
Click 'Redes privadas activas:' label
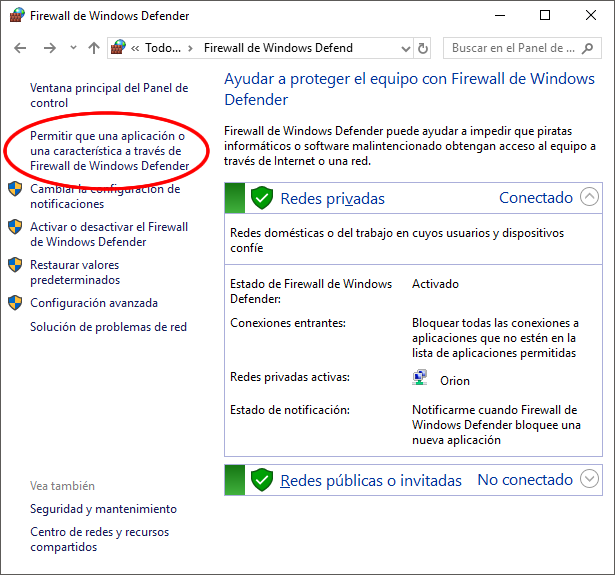(290, 377)
